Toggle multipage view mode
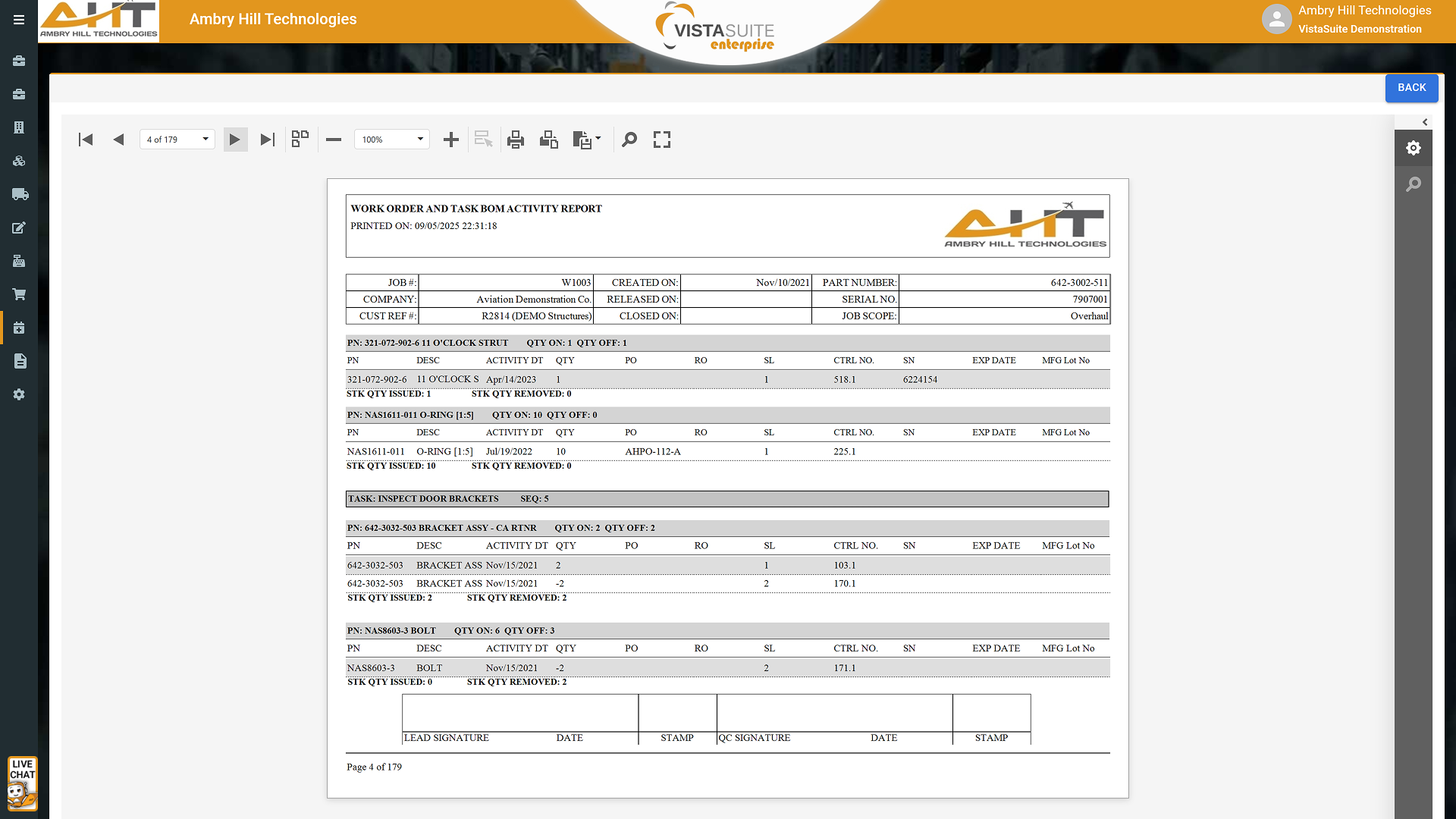Image resolution: width=1456 pixels, height=819 pixels. pos(300,139)
